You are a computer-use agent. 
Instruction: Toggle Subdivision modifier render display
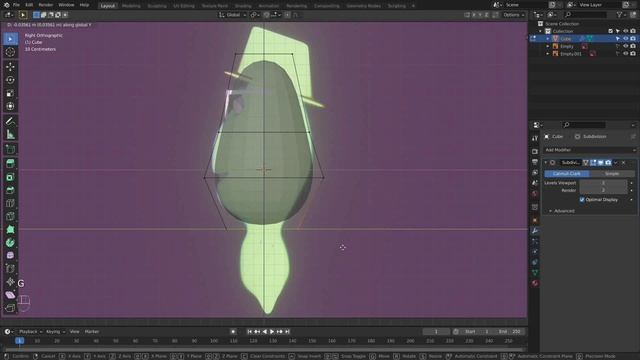pos(608,162)
